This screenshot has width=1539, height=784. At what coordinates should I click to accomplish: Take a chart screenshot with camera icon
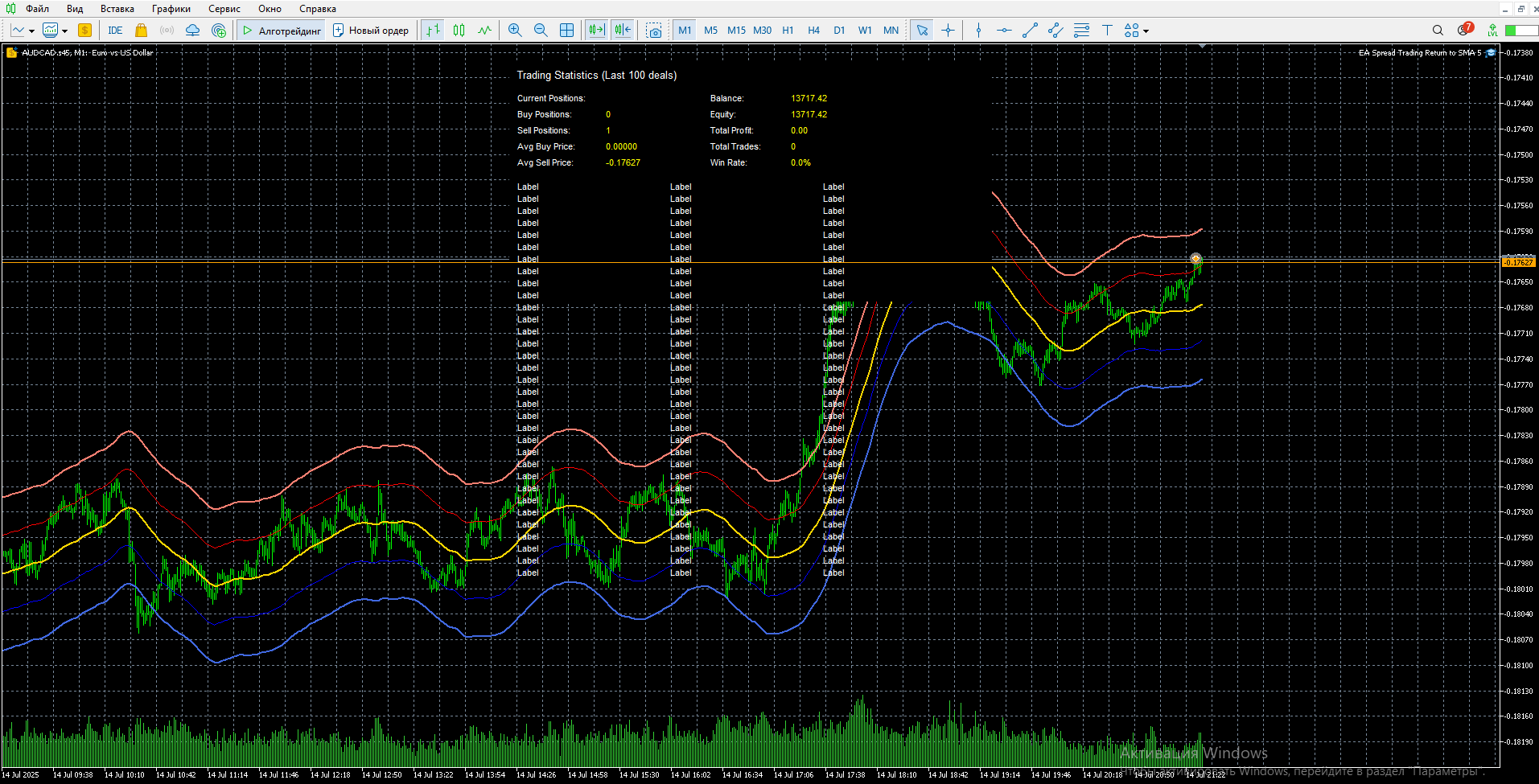654,31
